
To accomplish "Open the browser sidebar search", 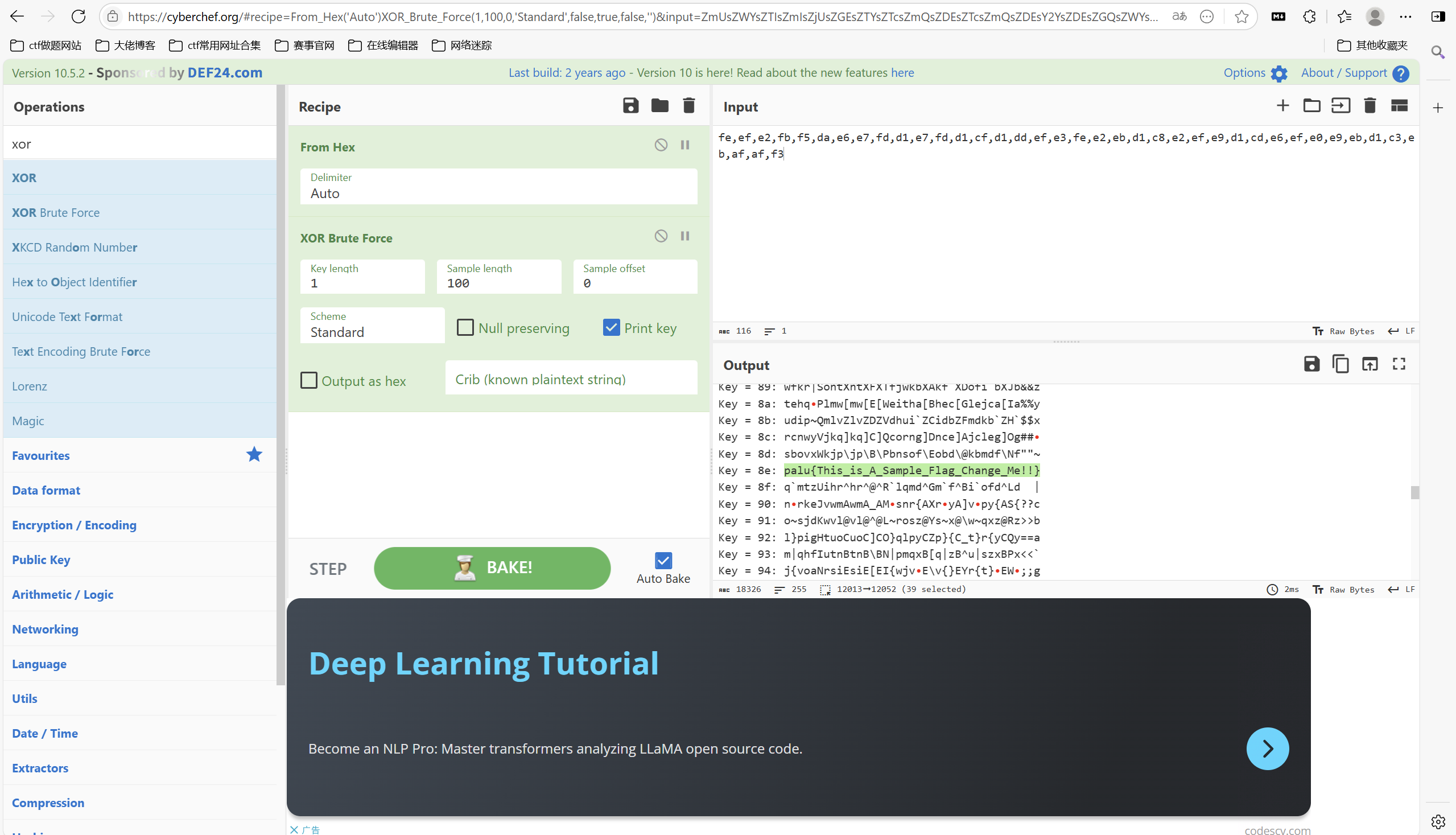I will click(1438, 53).
